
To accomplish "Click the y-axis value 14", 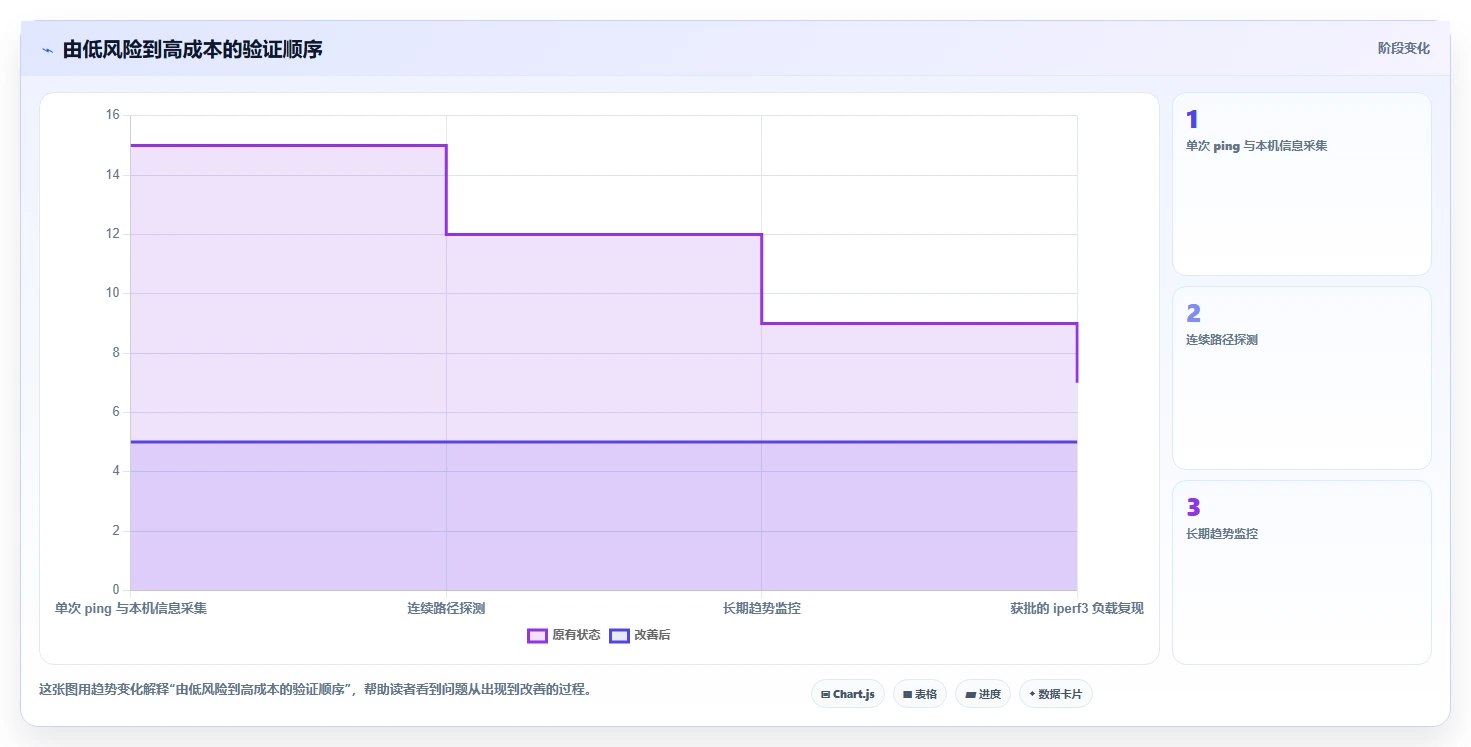I will 112,175.
